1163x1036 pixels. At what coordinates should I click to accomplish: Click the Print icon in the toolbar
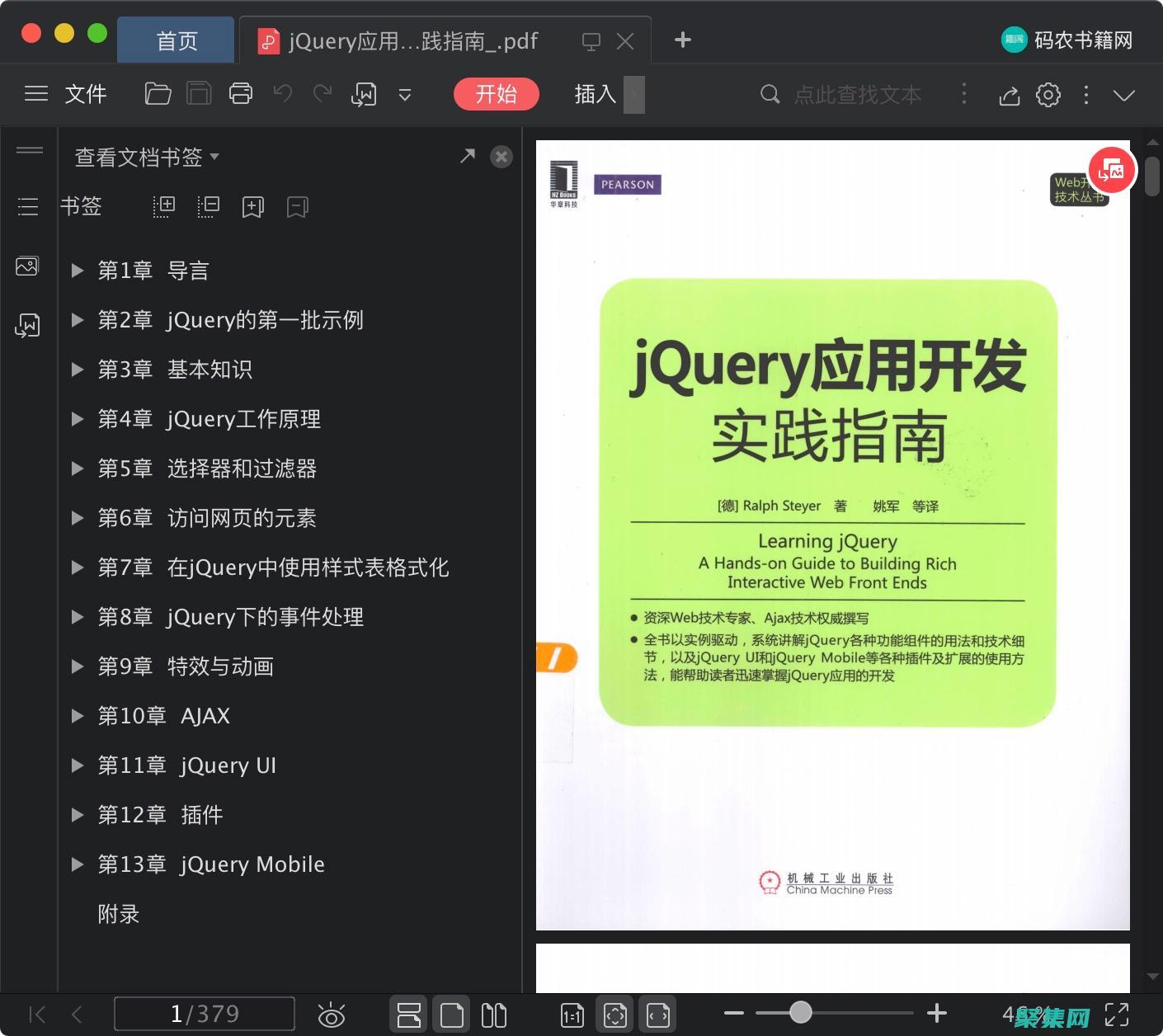tap(240, 94)
